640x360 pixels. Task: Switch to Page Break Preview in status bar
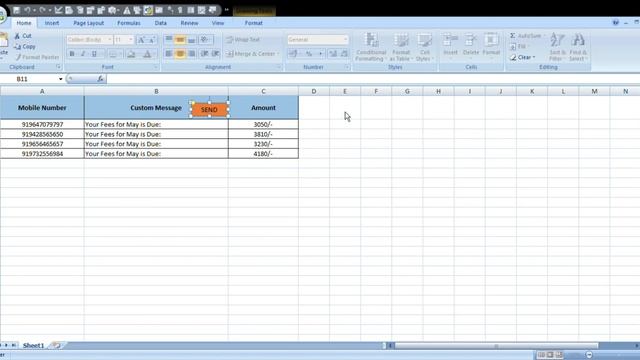[x=559, y=355]
